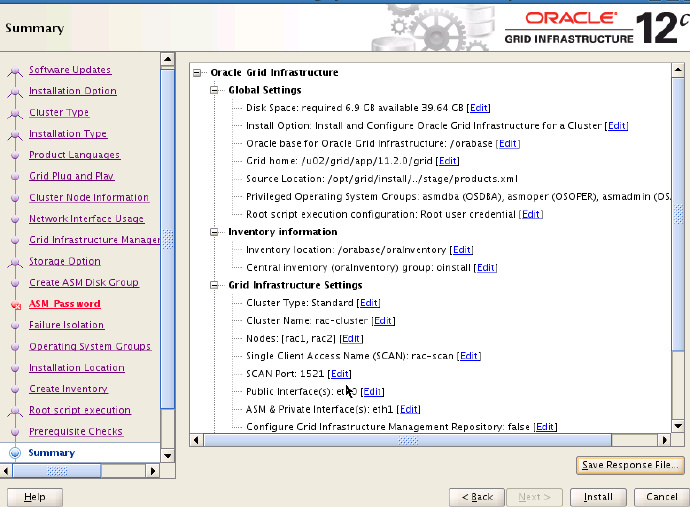Edit the Public Interface setting
The width and height of the screenshot is (690, 507).
click(372, 392)
